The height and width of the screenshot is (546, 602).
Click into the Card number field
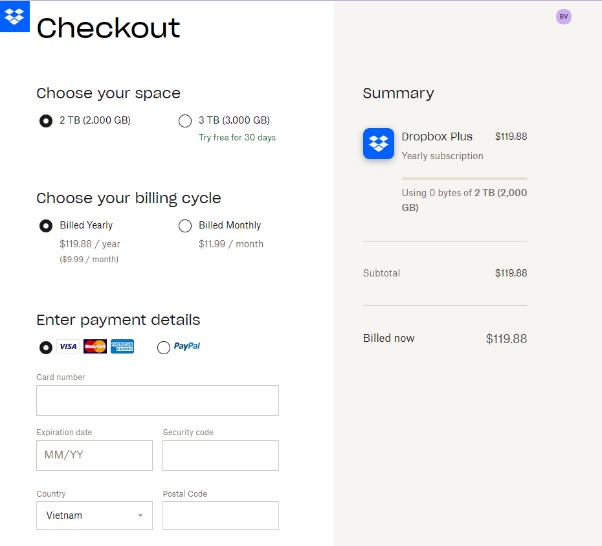pos(157,400)
